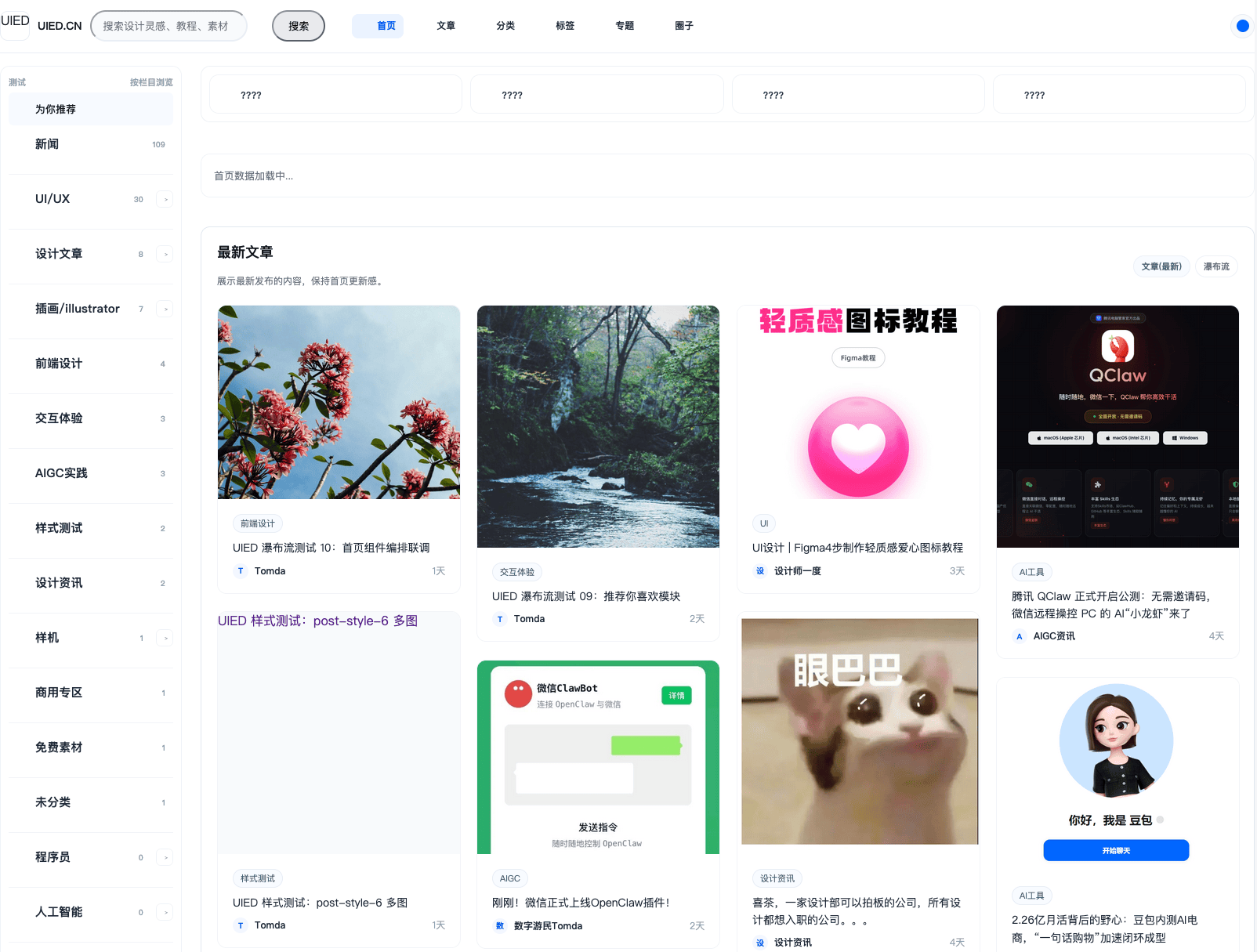Expand the 程序员 category chevron
This screenshot has width=1257, height=952.
(x=165, y=857)
